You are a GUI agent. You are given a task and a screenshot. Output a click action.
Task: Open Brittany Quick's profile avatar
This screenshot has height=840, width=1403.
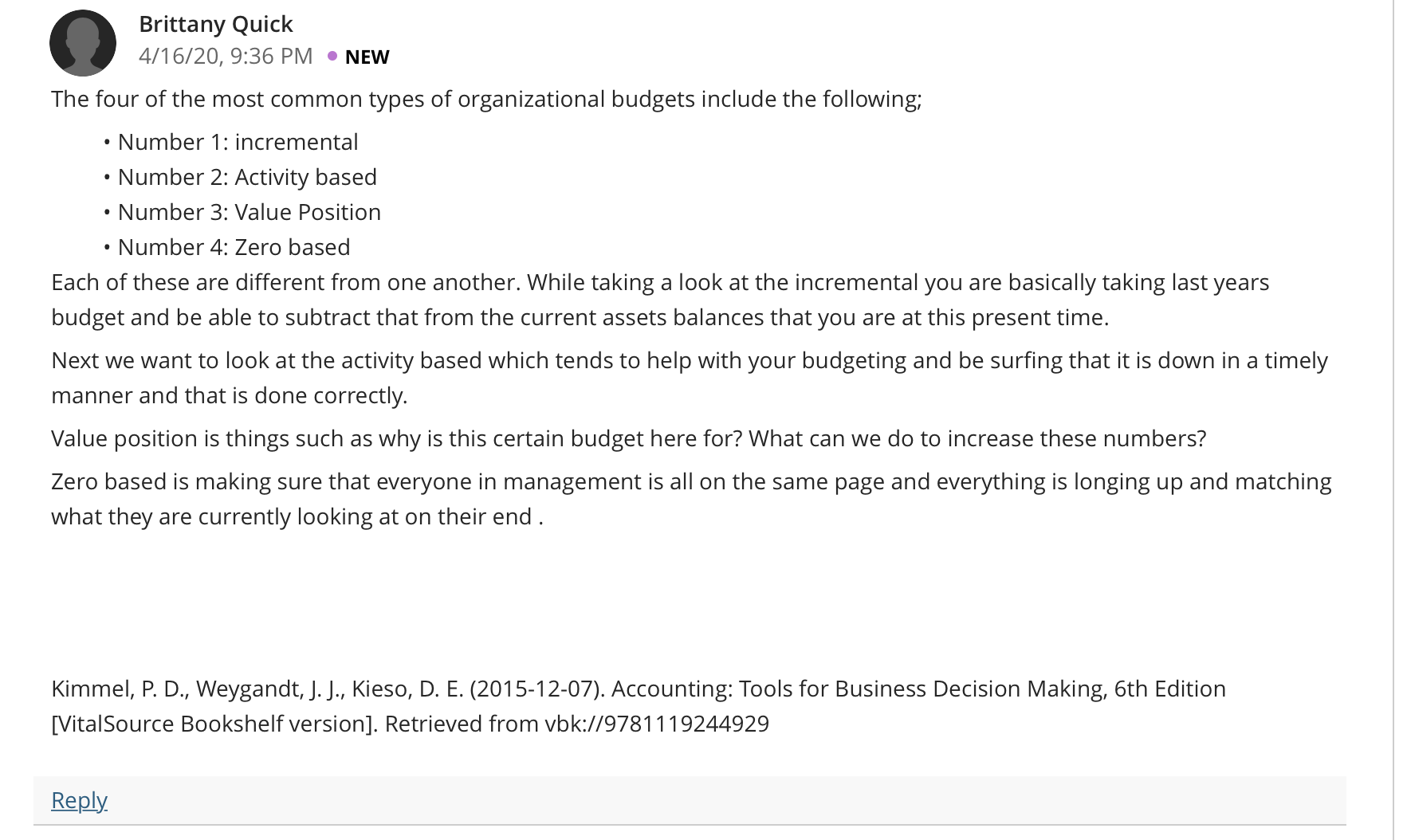83,43
